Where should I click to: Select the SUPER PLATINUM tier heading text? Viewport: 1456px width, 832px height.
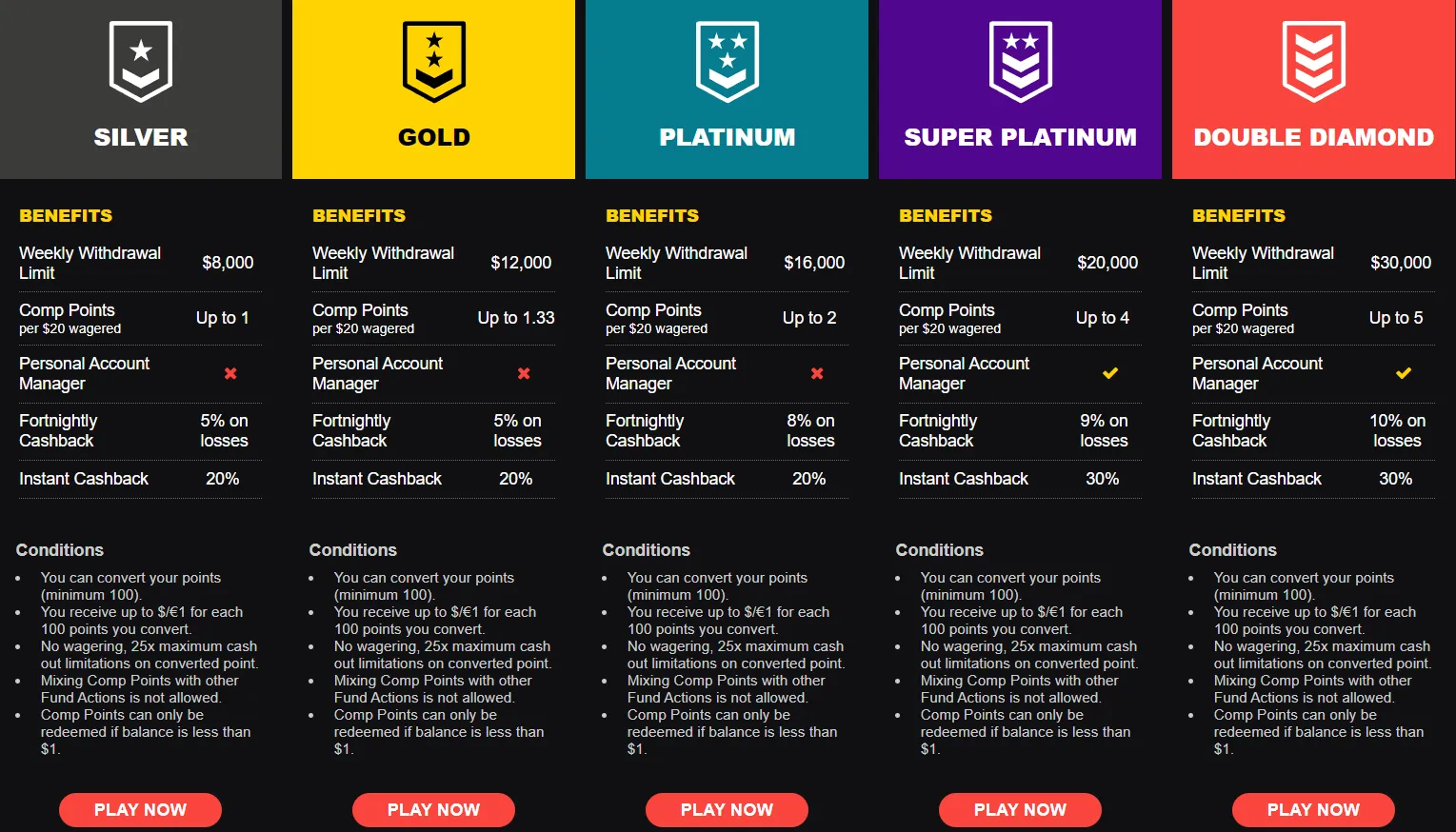[1021, 137]
